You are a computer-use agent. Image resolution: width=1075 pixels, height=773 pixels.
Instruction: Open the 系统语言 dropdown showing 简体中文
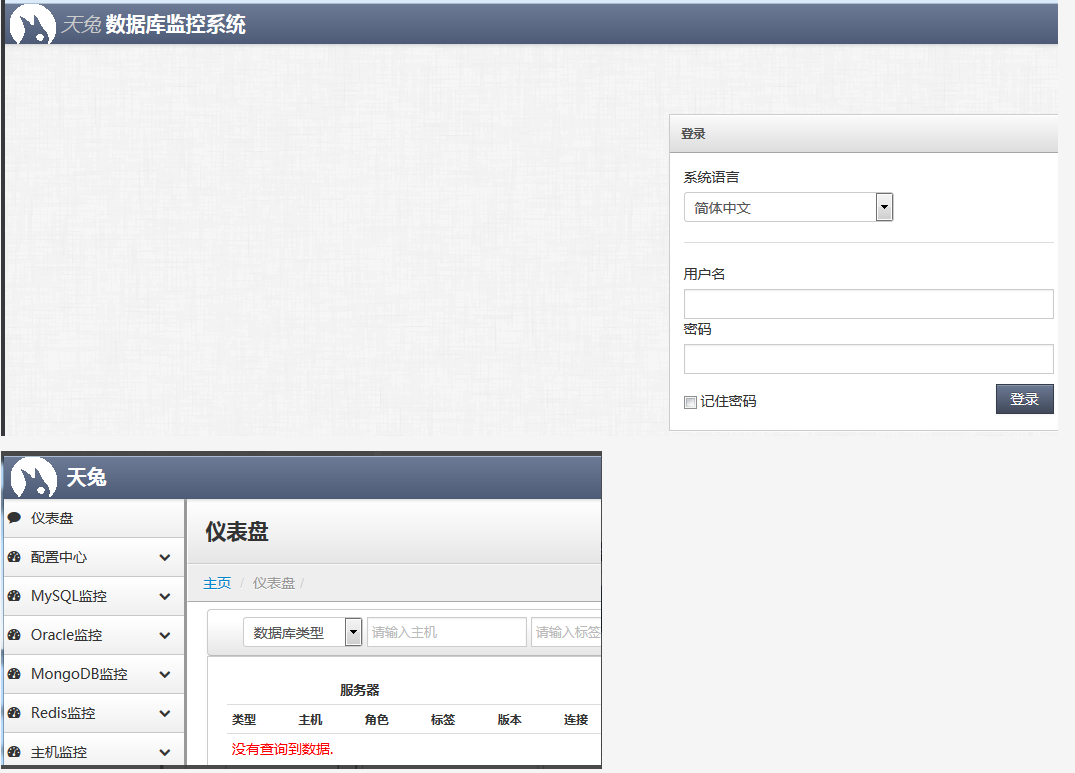coord(788,208)
